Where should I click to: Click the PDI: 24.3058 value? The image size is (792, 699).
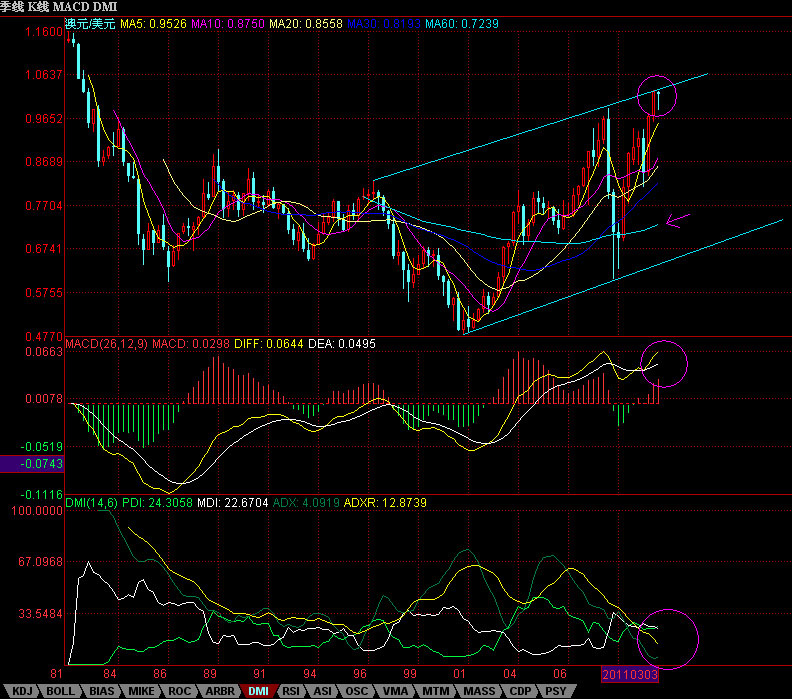(x=157, y=503)
